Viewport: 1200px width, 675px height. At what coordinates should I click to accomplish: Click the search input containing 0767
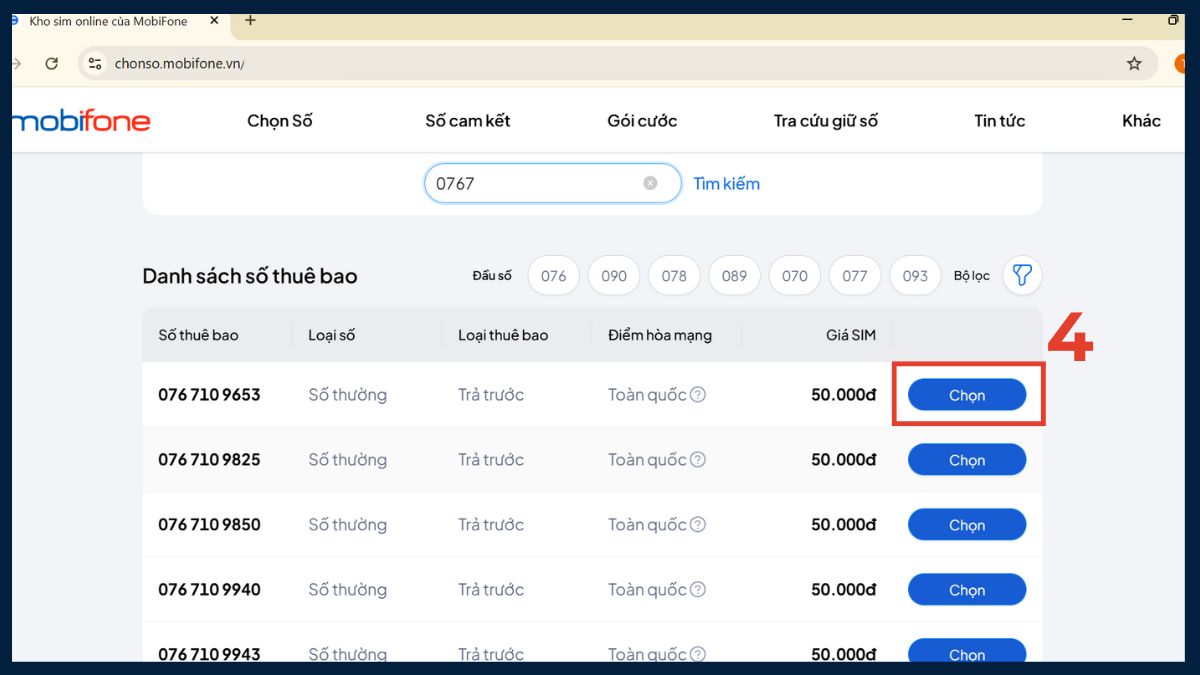tap(553, 183)
